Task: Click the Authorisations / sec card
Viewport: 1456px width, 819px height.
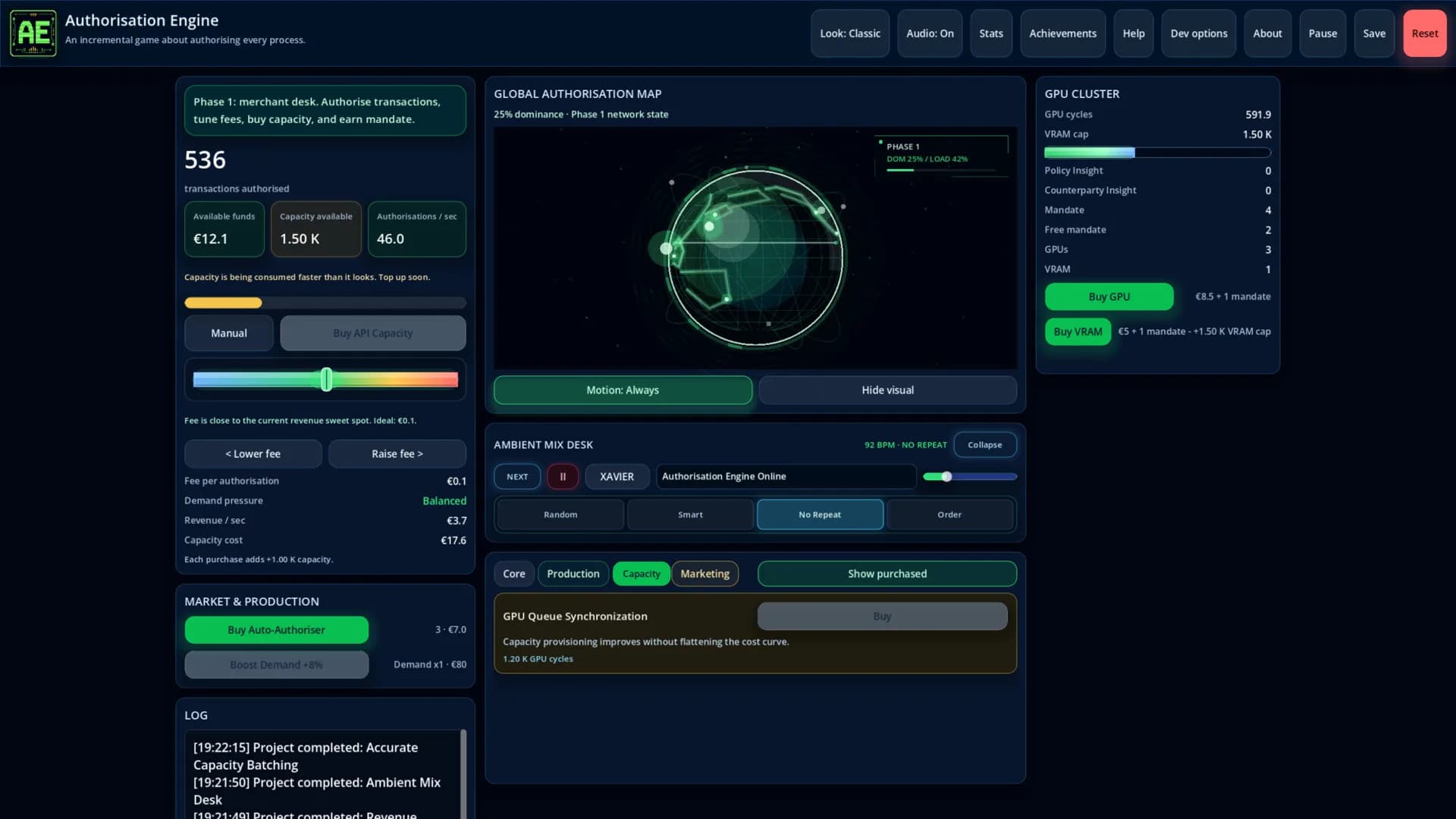Action: pyautogui.click(x=417, y=229)
